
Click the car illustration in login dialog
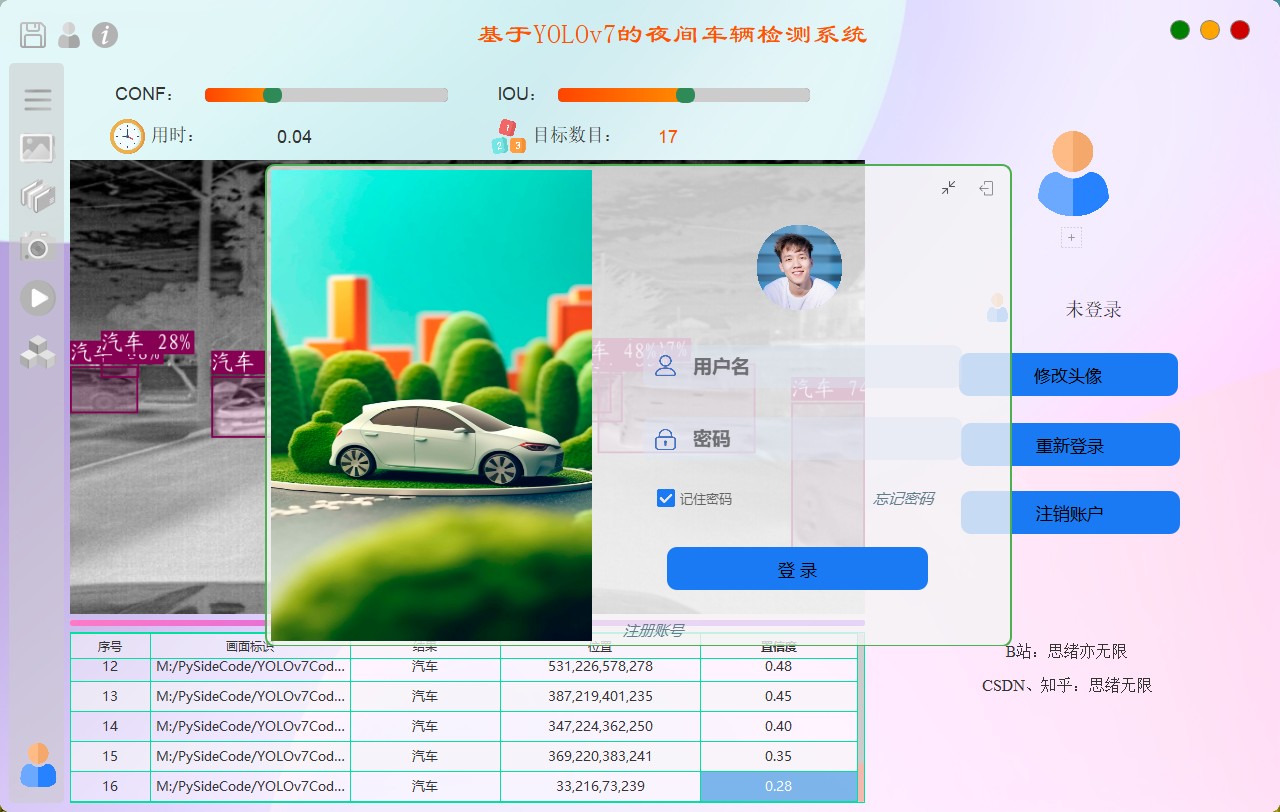[x=432, y=405]
